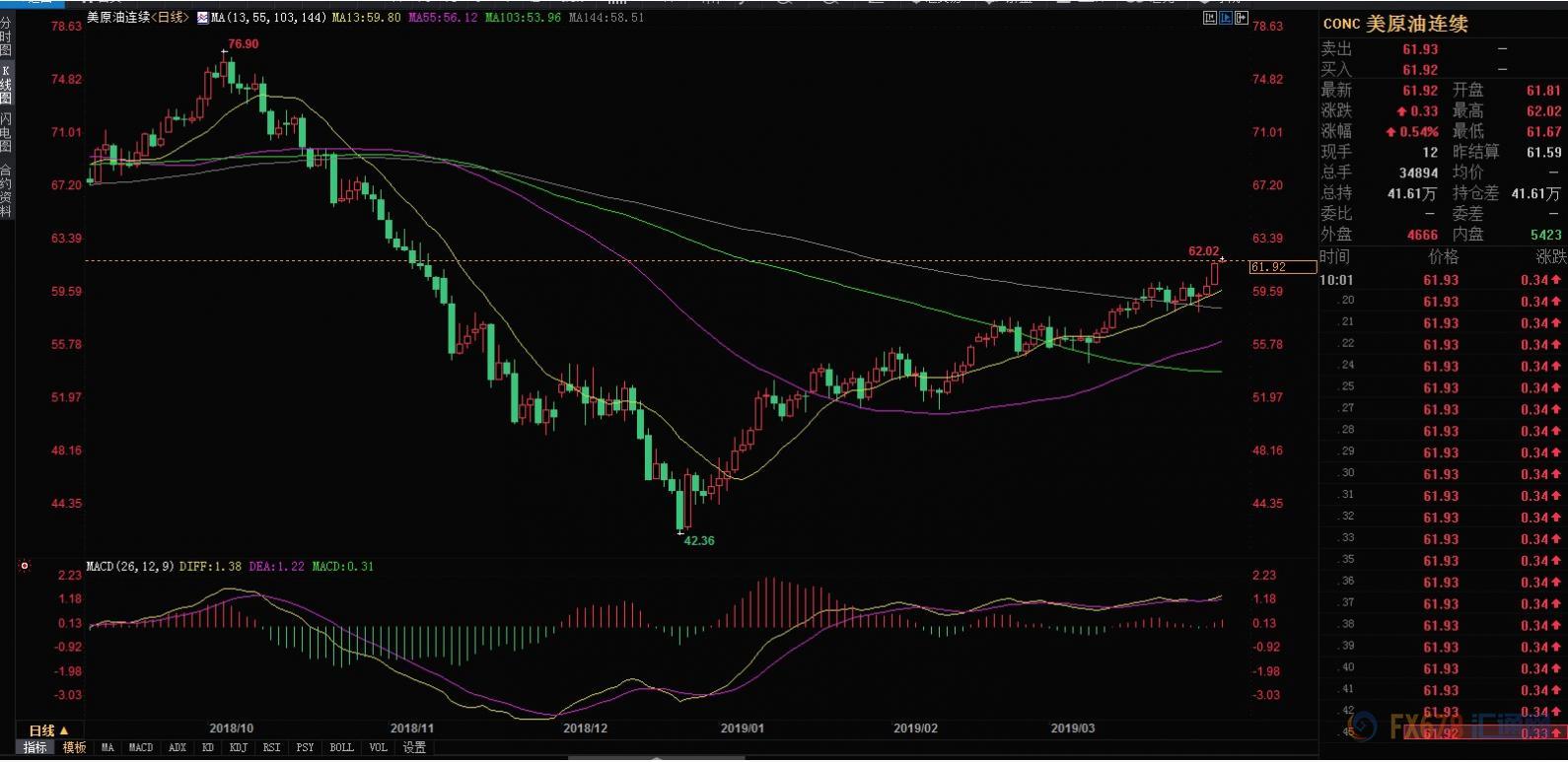Viewport: 1568px width, 762px height.
Task: Select the 指标 tab
Action: pyautogui.click(x=35, y=748)
